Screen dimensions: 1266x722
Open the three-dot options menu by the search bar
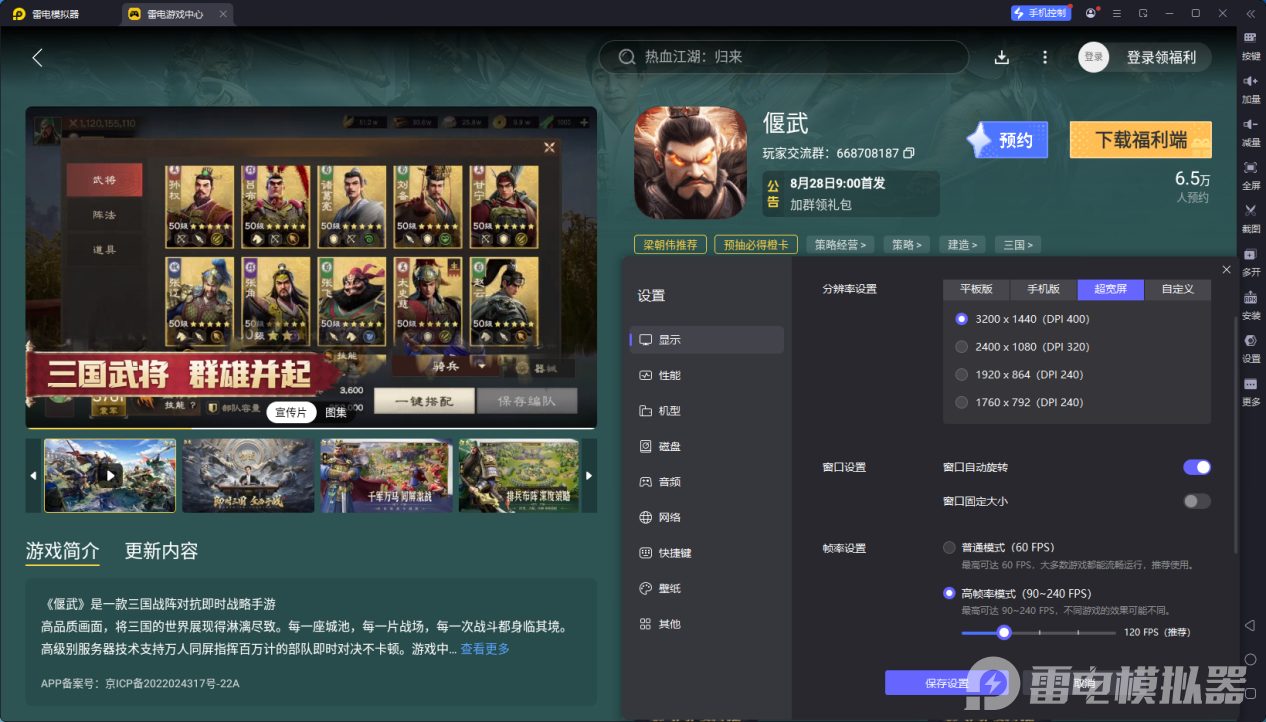click(1045, 57)
